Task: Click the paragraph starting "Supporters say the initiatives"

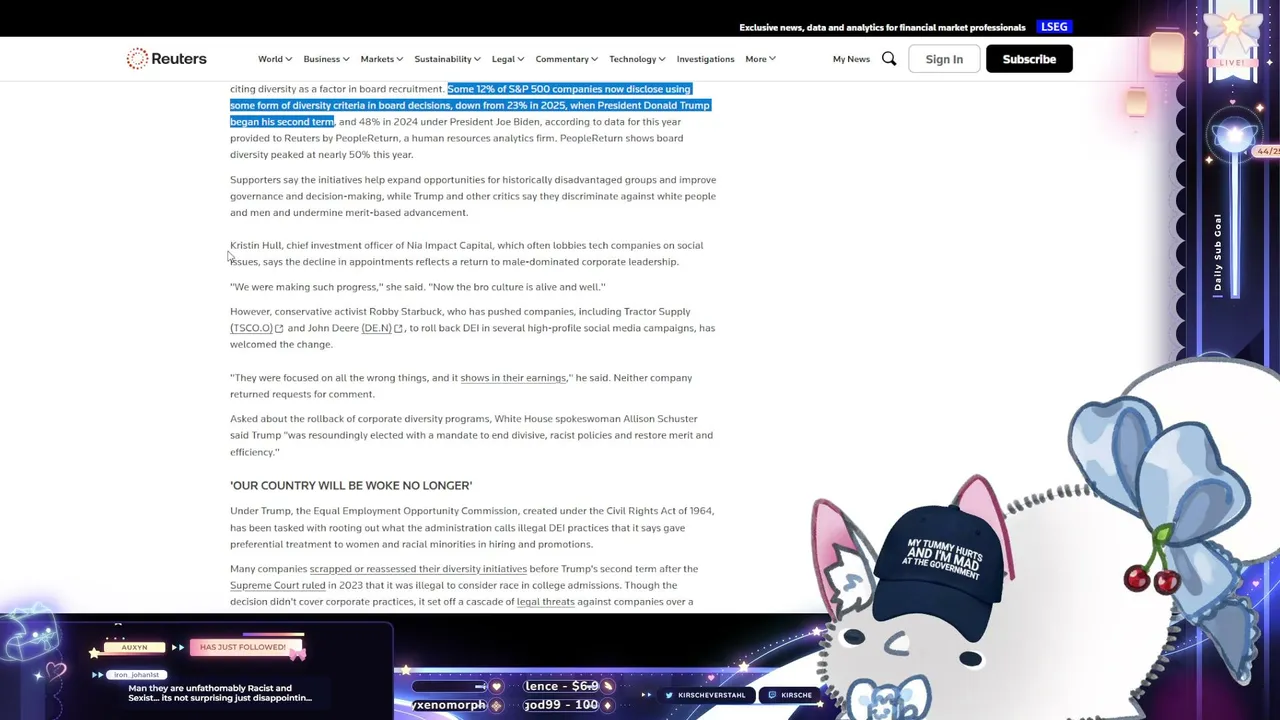Action: 473,196
